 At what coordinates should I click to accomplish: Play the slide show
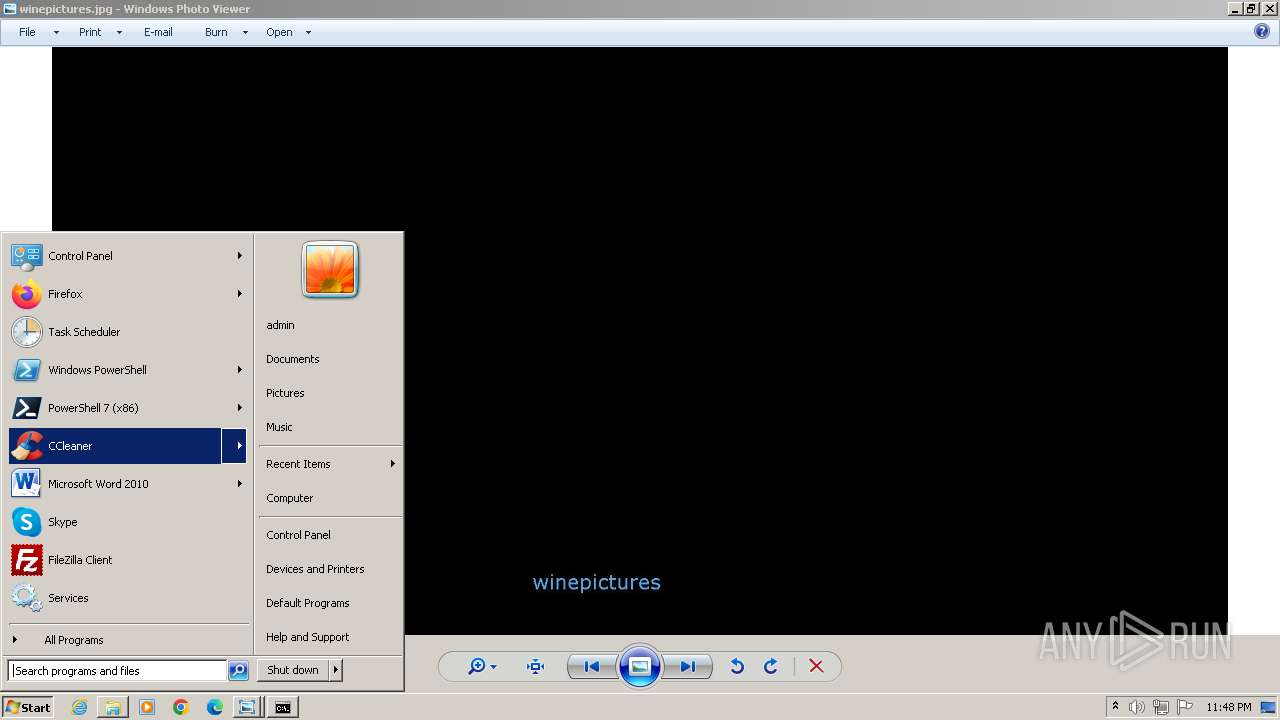tap(640, 667)
